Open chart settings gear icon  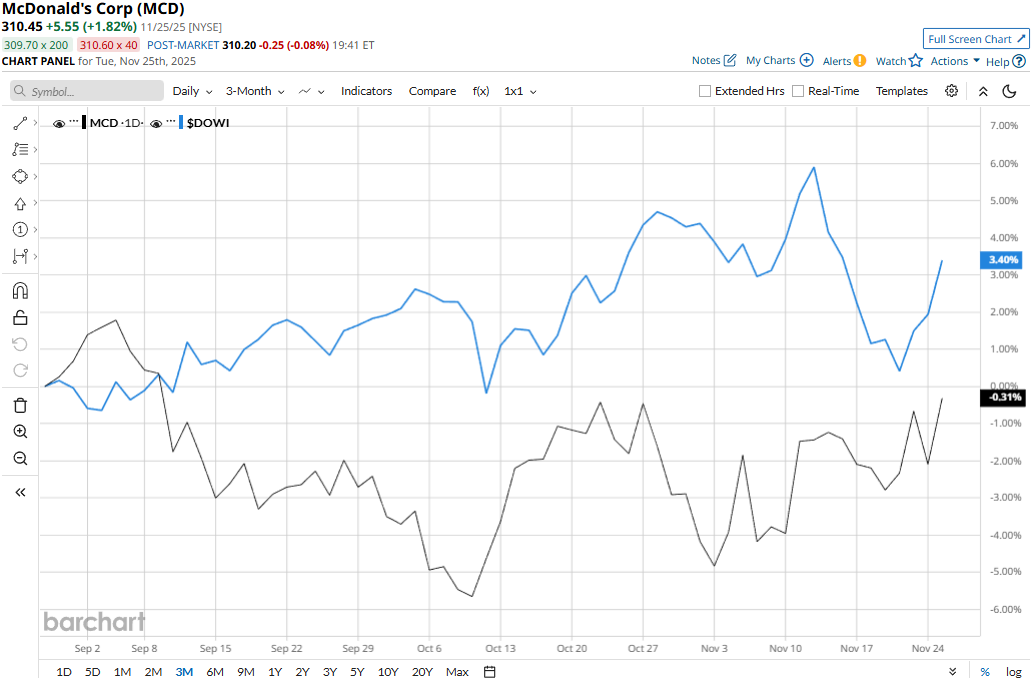pos(951,91)
